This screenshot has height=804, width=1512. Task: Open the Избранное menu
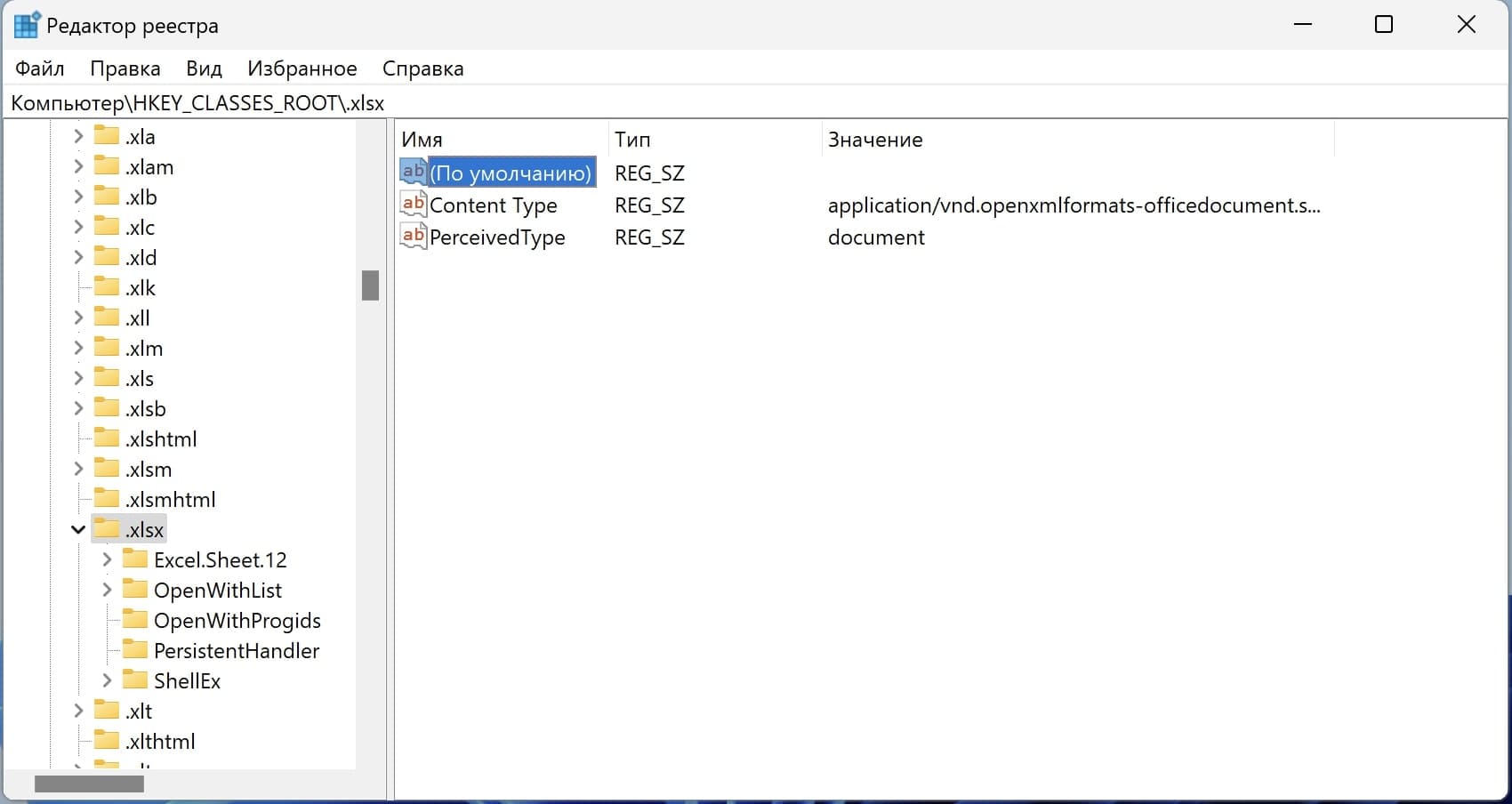pos(302,68)
